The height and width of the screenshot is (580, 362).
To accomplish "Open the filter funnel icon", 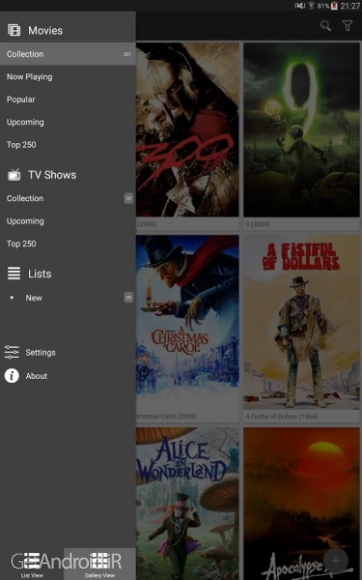I will tap(347, 26).
